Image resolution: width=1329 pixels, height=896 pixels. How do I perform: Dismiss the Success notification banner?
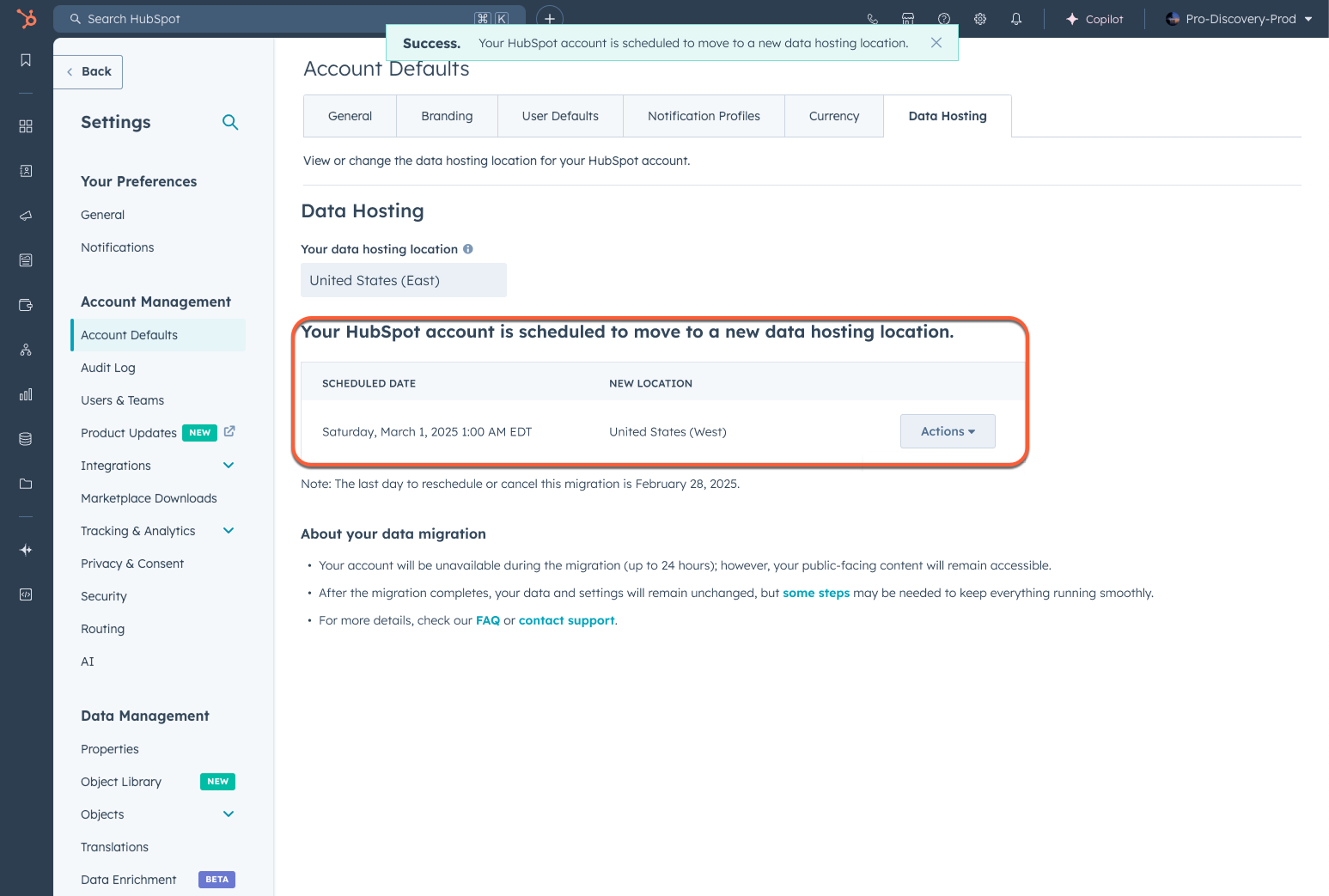click(x=936, y=42)
